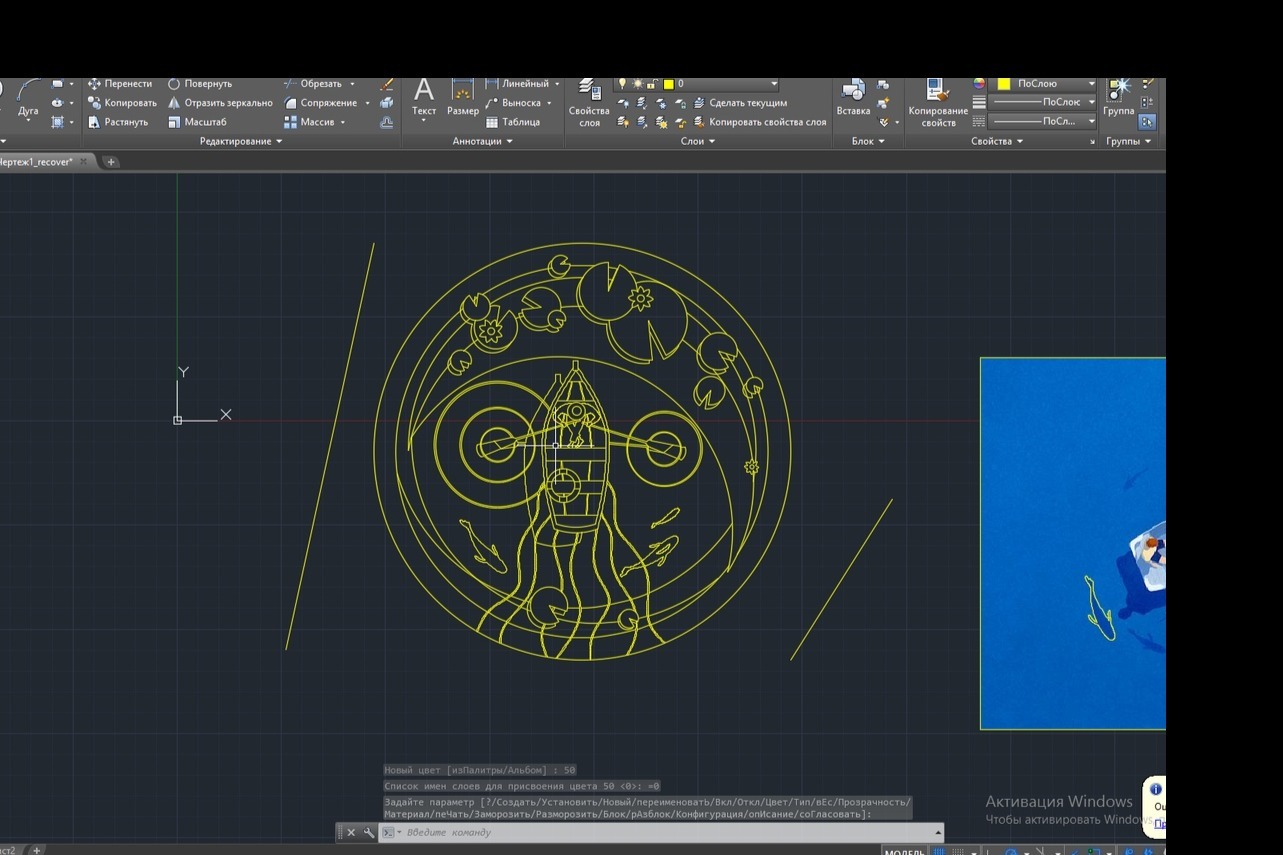Click the edit block icon beside Вставка
Viewport: 1283px width, 855px height.
(883, 103)
